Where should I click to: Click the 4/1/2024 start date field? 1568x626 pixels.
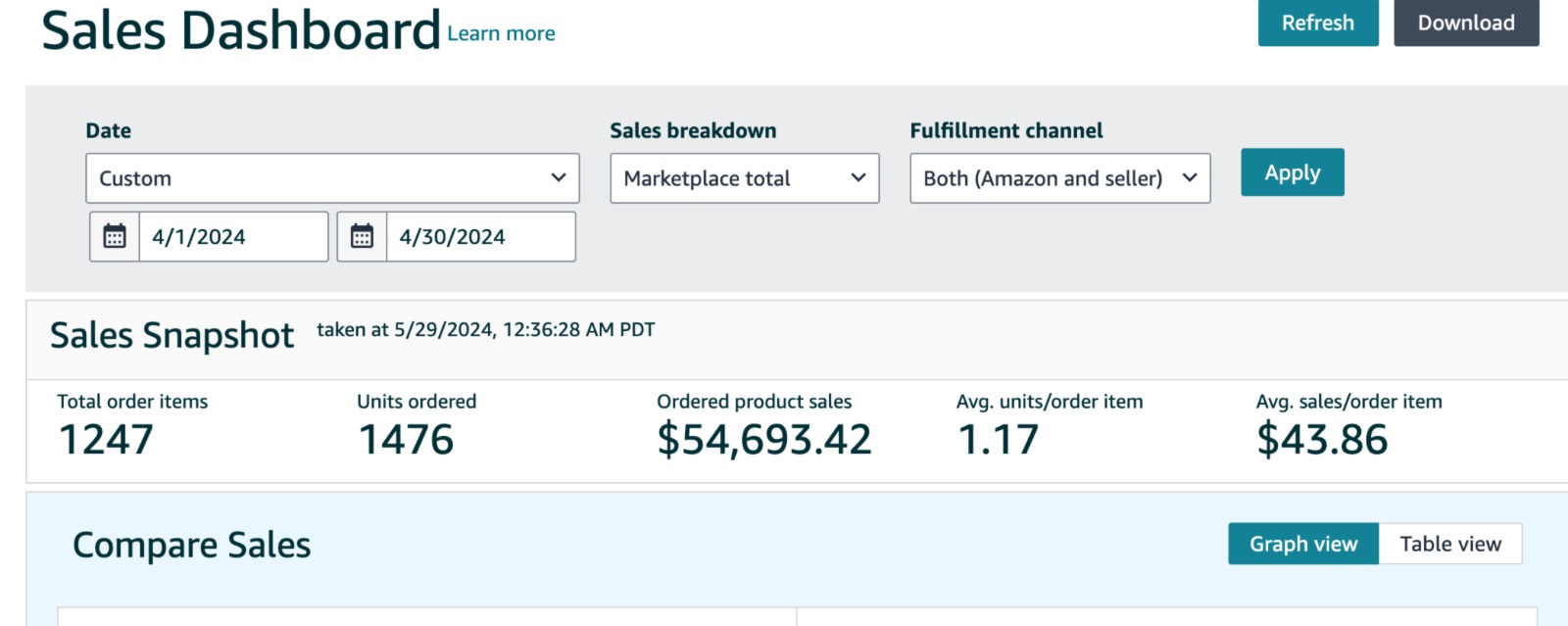233,236
